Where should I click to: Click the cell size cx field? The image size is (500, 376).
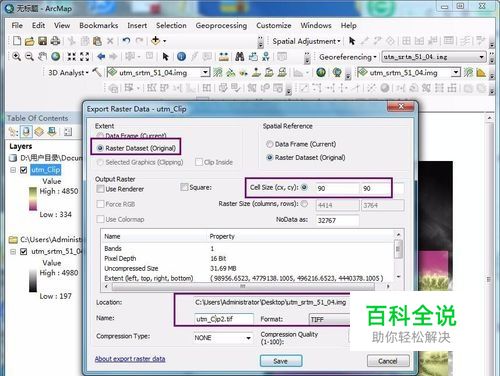(x=337, y=188)
